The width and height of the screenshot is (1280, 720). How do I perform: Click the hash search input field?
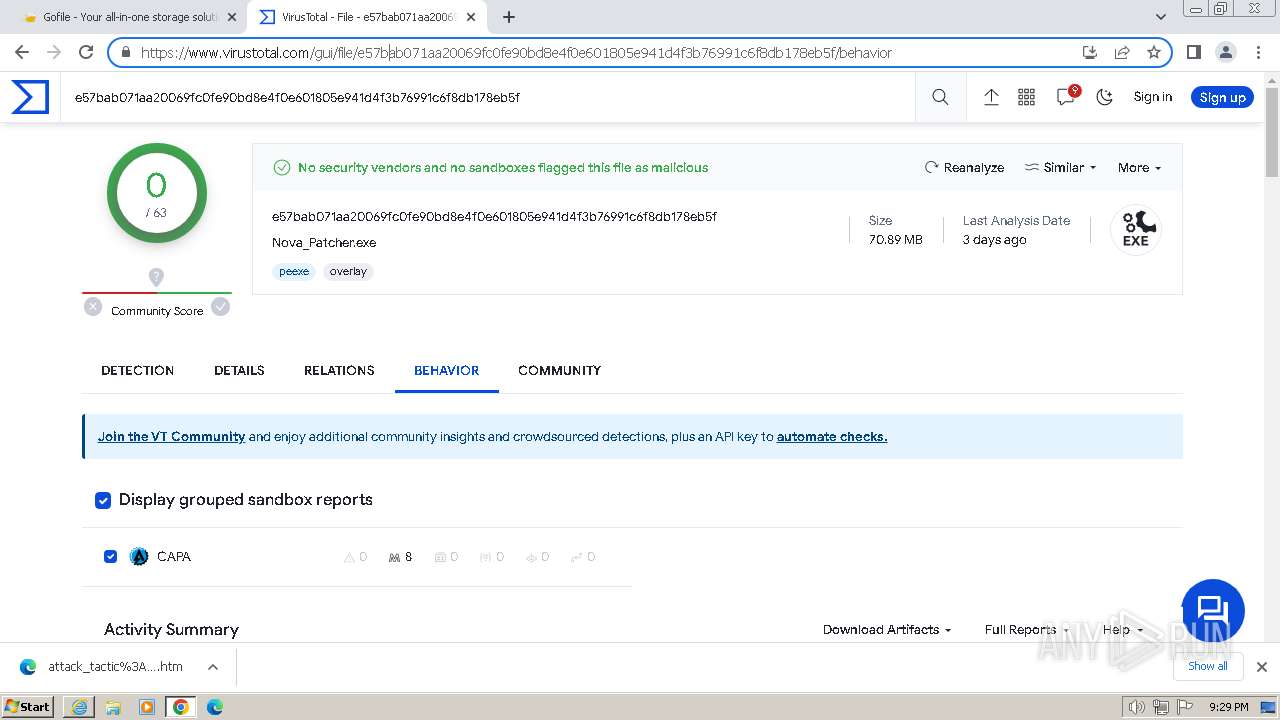(490, 97)
